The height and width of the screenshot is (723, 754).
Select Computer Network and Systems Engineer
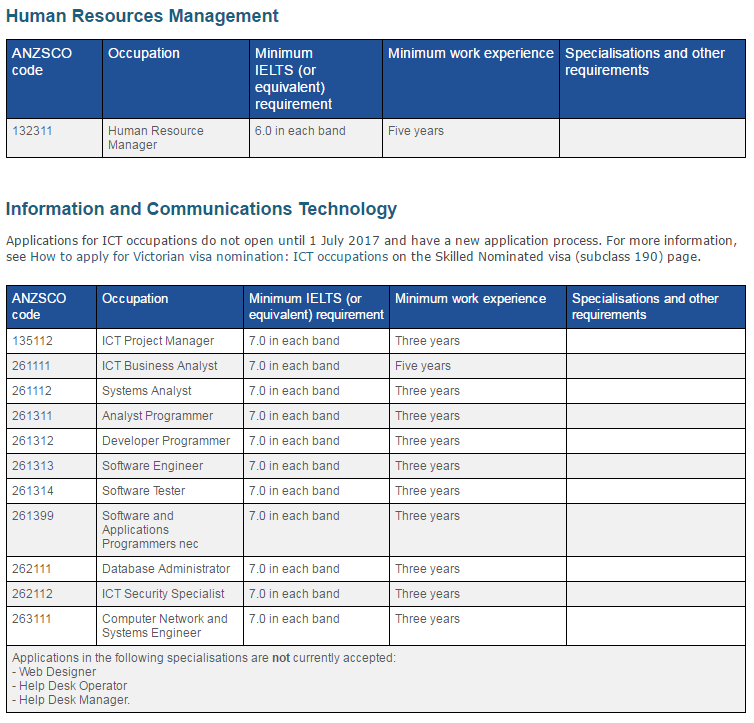pos(165,626)
